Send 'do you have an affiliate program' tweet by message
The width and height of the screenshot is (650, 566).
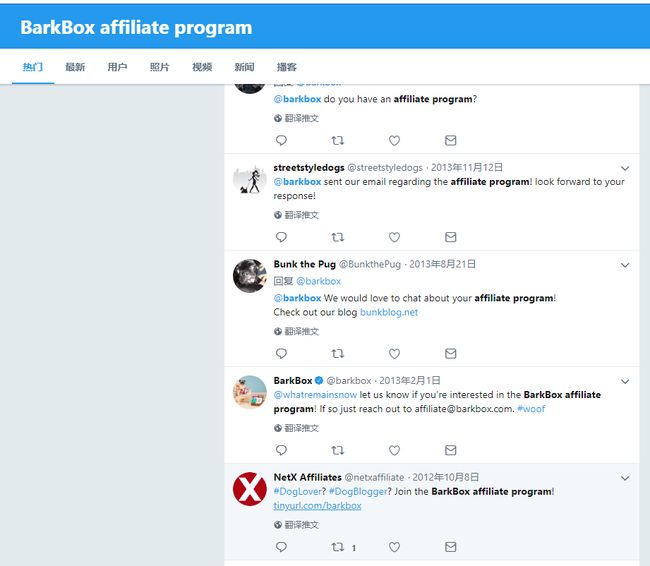[x=451, y=141]
